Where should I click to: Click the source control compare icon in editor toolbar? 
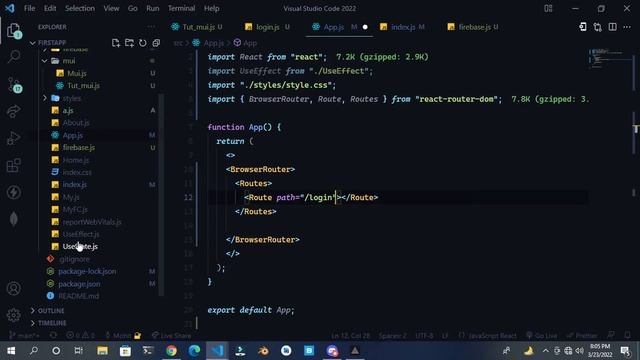tap(598, 27)
